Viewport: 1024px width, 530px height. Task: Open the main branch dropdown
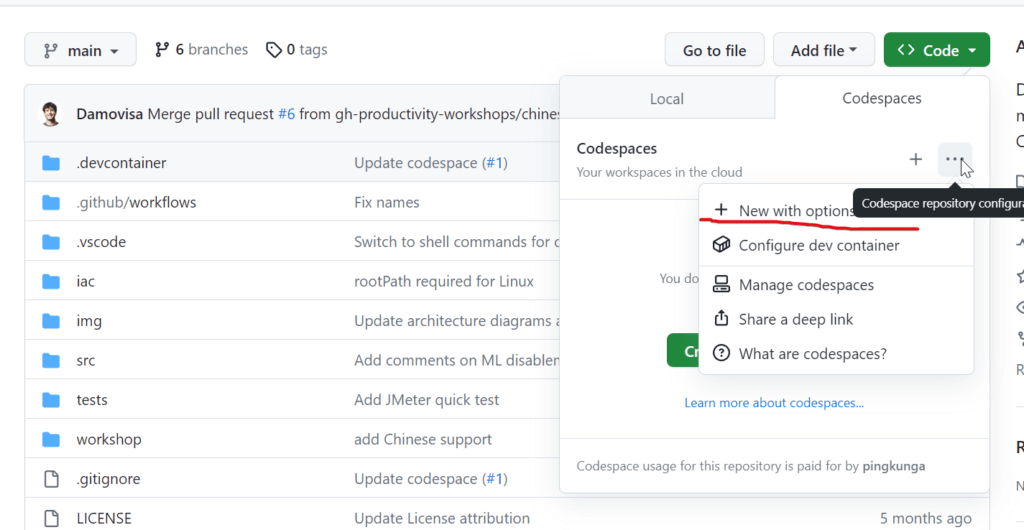click(x=80, y=50)
